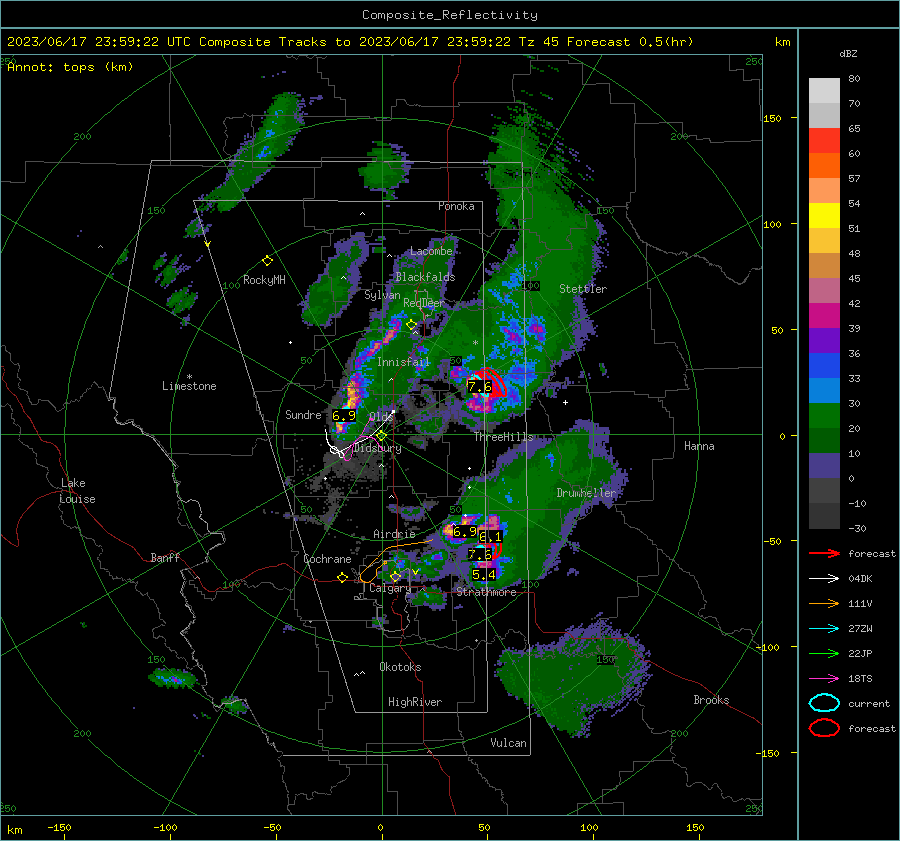
Task: Click the red swatch in the dBZ scale
Action: coord(824,141)
